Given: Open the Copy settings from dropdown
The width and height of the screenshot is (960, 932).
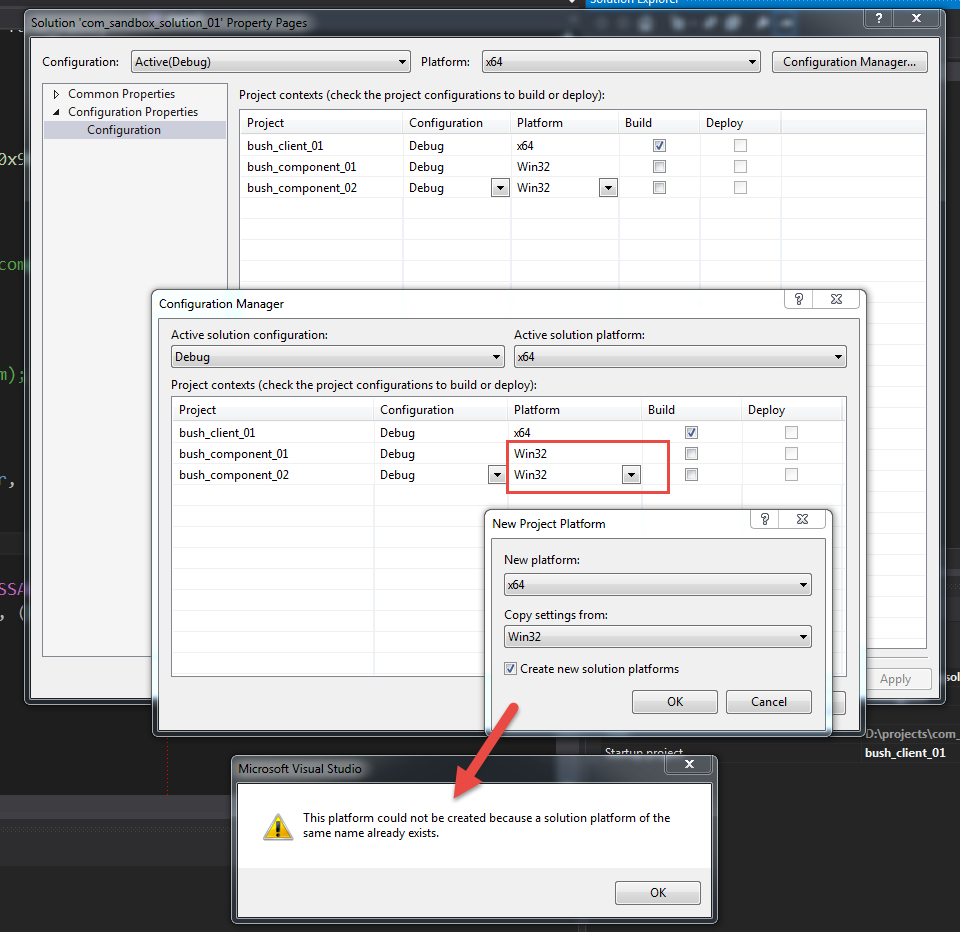Looking at the screenshot, I should pos(657,637).
